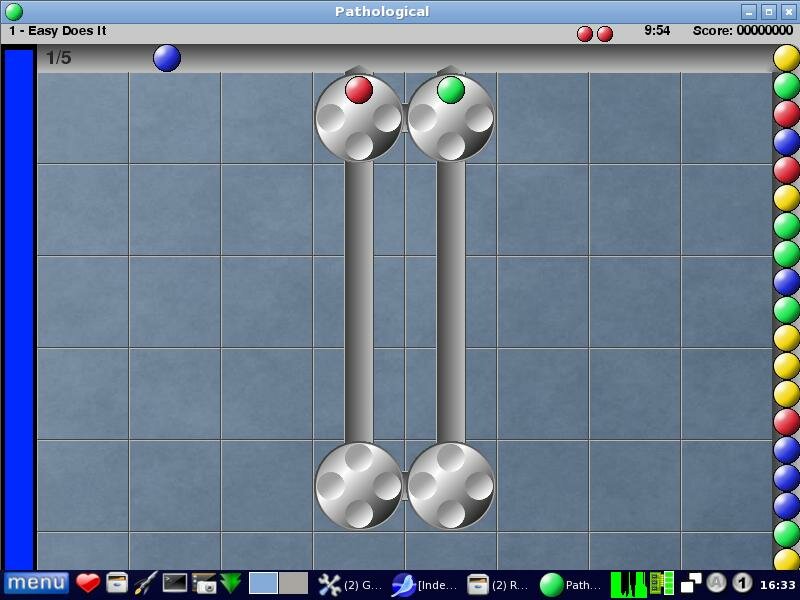Image resolution: width=800 pixels, height=600 pixels.
Task: Switch to the "(2) R..." taskbar window
Action: click(498, 585)
